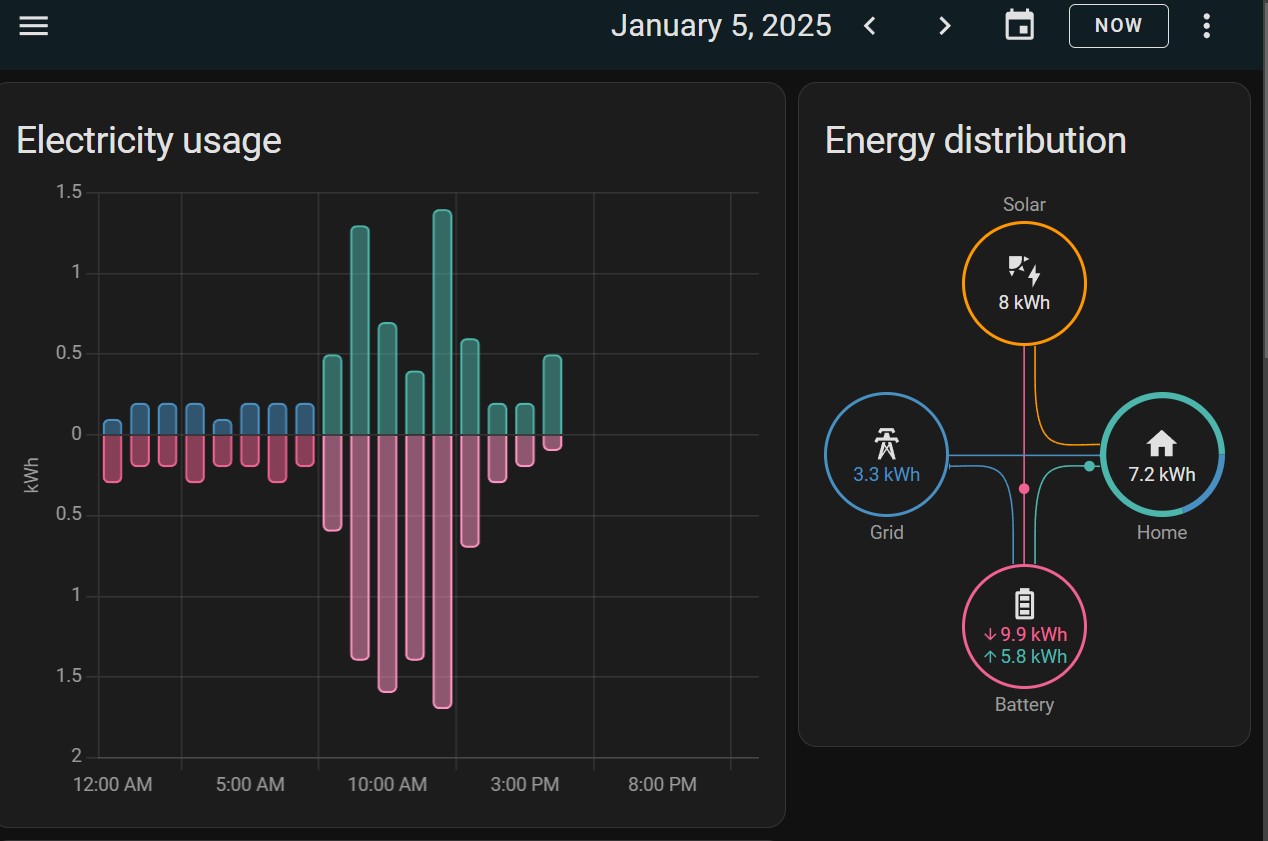Click the 9.9 kWh battery charge value
The height and width of the screenshot is (841, 1268).
pos(1032,634)
